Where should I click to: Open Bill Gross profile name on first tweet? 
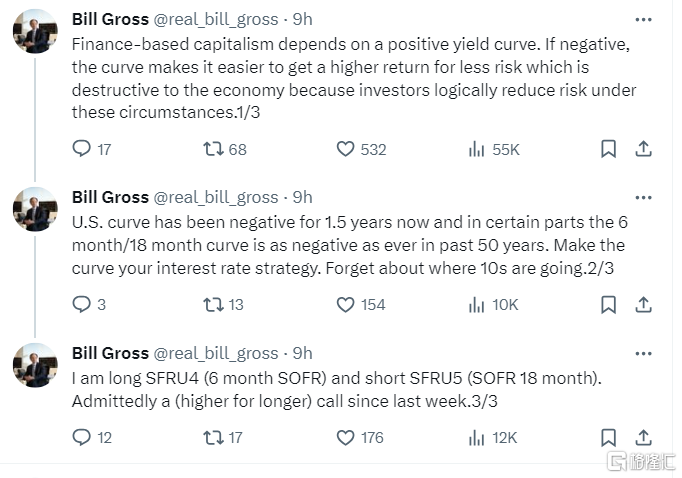tap(110, 18)
